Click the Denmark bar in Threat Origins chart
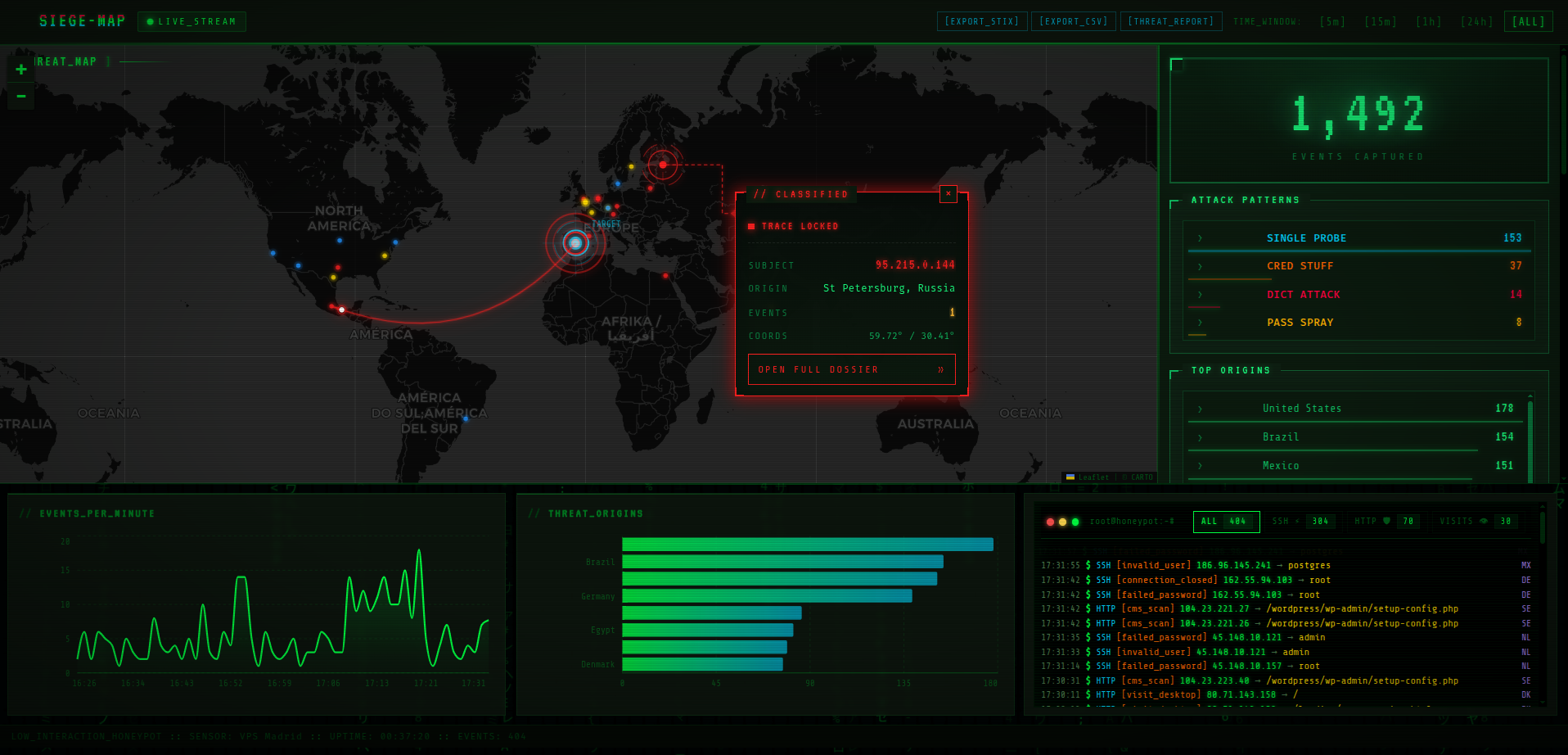Viewport: 1568px width, 755px height. pos(702,665)
